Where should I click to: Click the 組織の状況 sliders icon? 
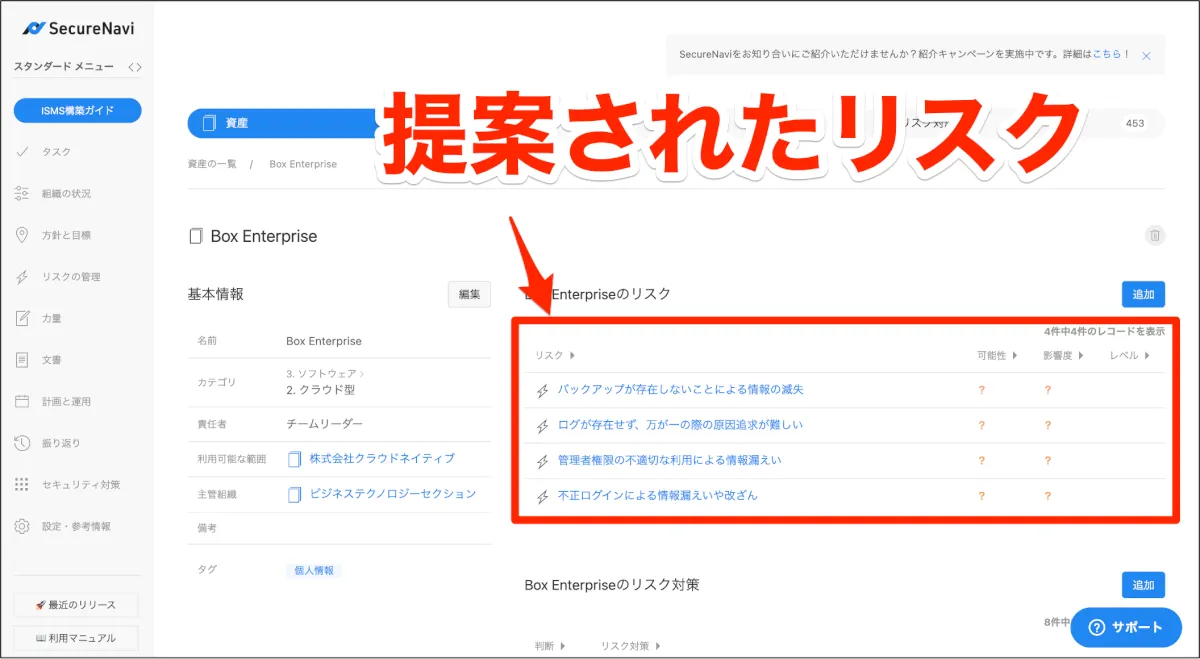click(x=22, y=193)
